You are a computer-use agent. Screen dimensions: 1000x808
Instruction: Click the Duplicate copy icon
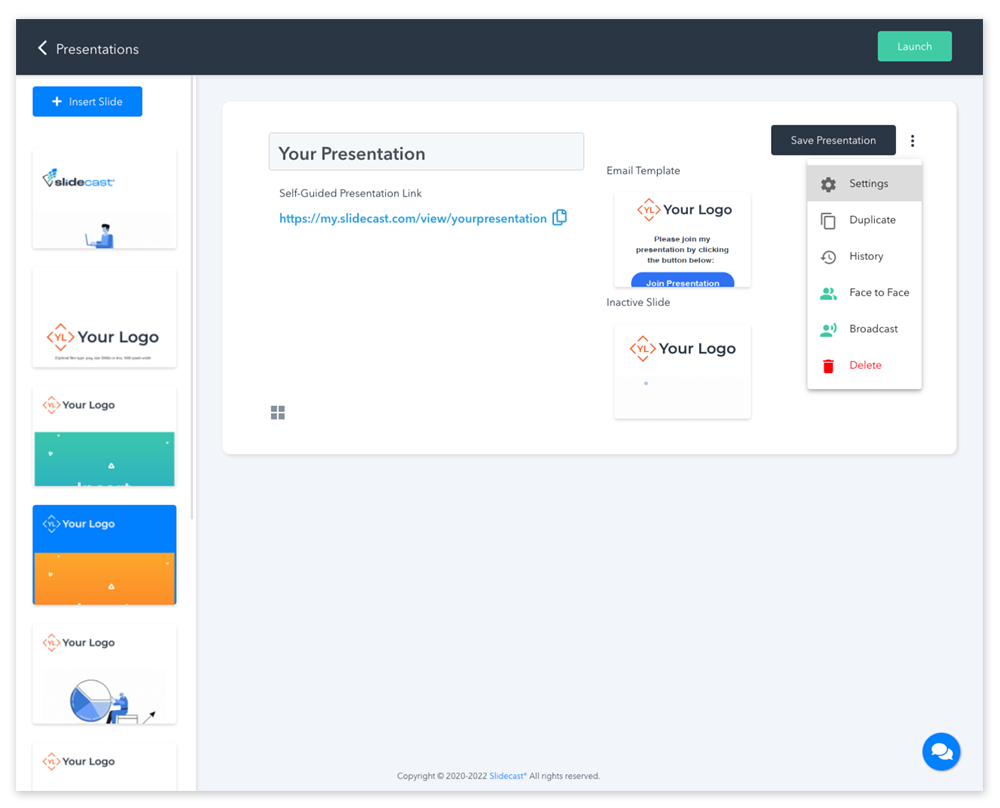click(x=828, y=221)
